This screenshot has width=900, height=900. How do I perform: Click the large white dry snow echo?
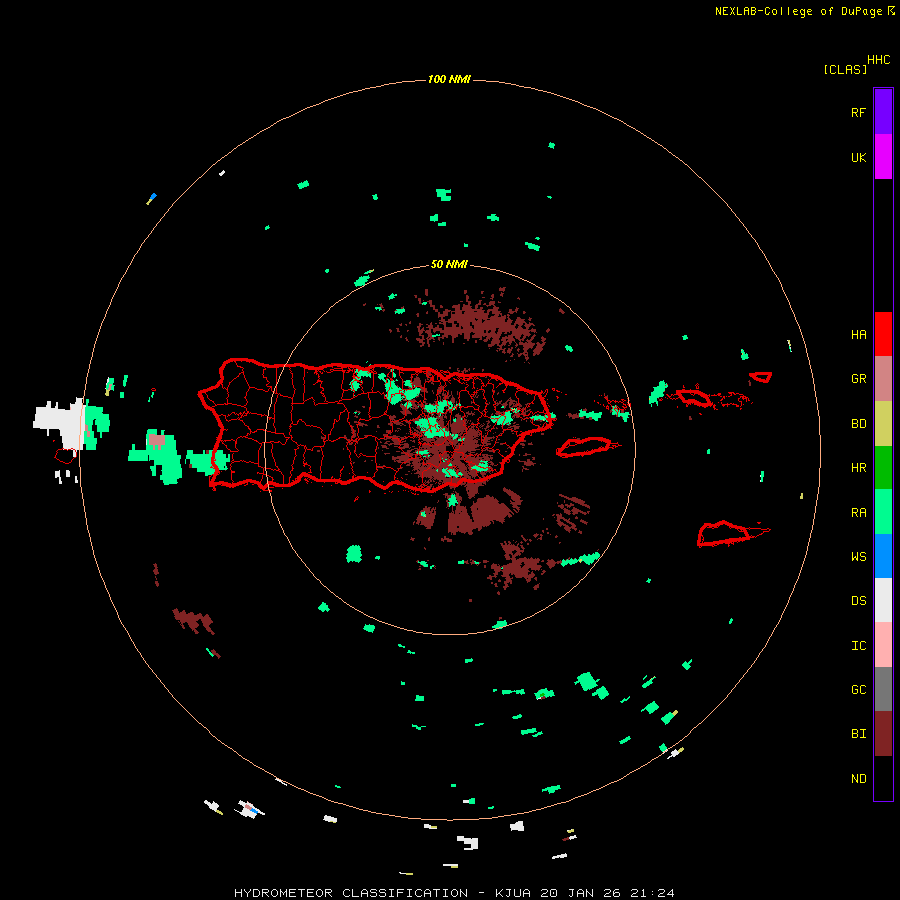pyautogui.click(x=62, y=423)
